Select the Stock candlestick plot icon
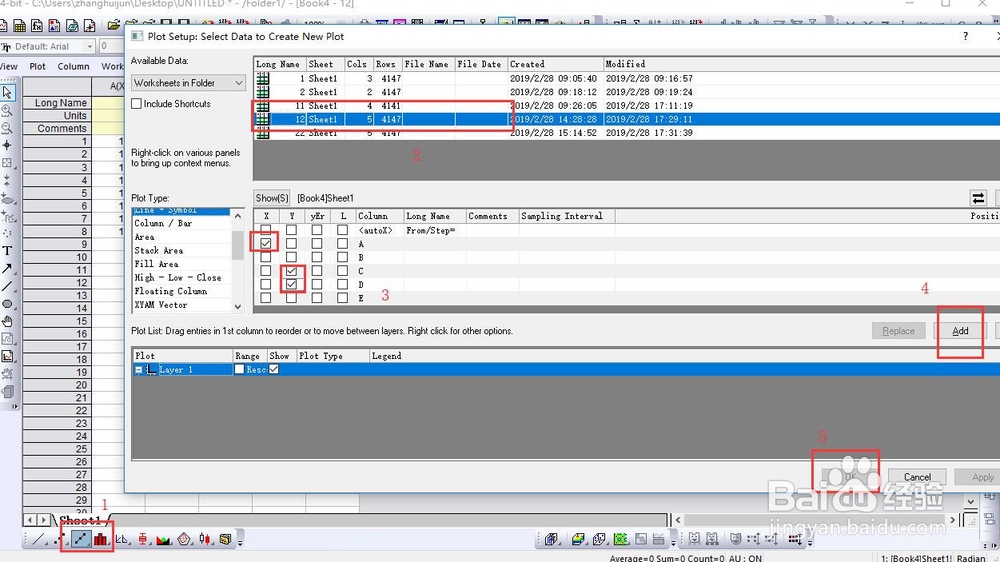Viewport: 1000px width, 562px height. click(204, 539)
